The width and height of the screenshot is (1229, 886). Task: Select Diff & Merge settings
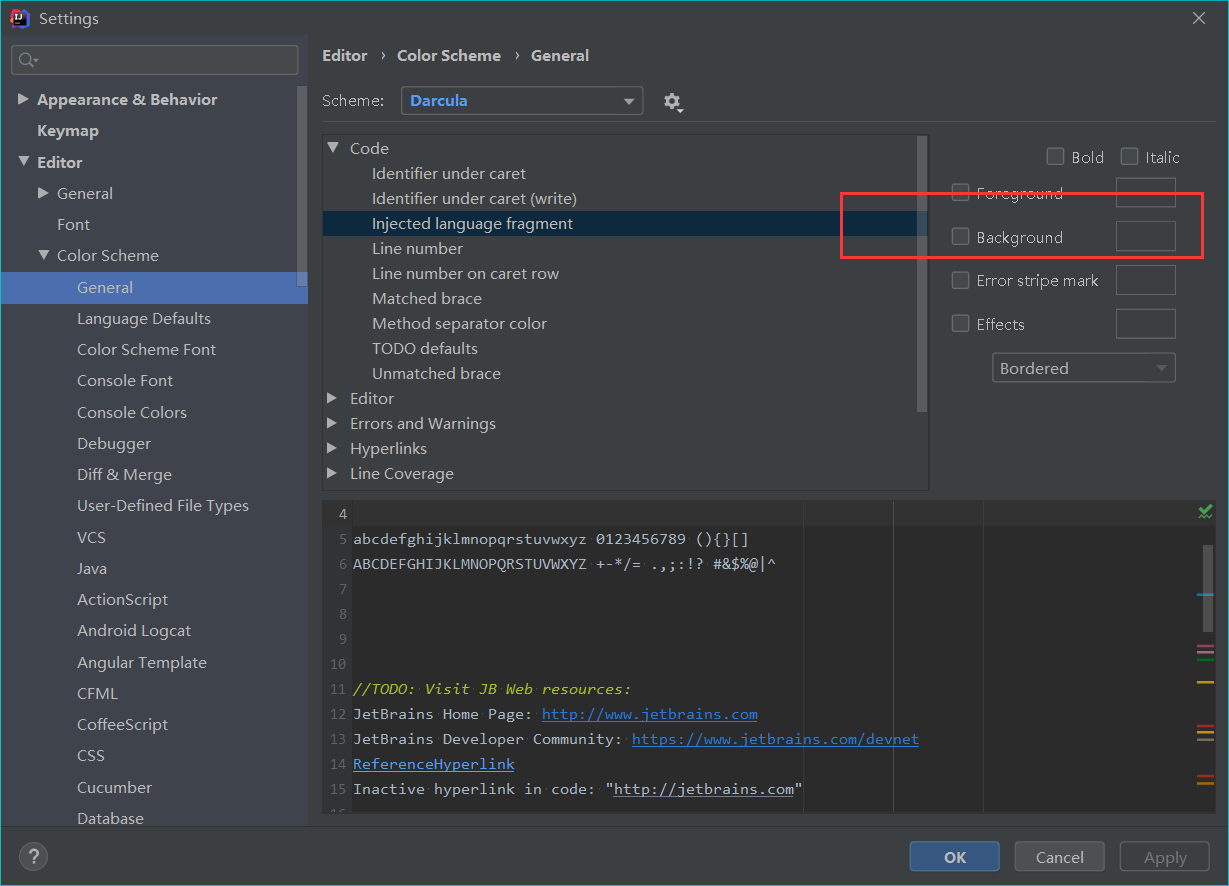pos(124,475)
